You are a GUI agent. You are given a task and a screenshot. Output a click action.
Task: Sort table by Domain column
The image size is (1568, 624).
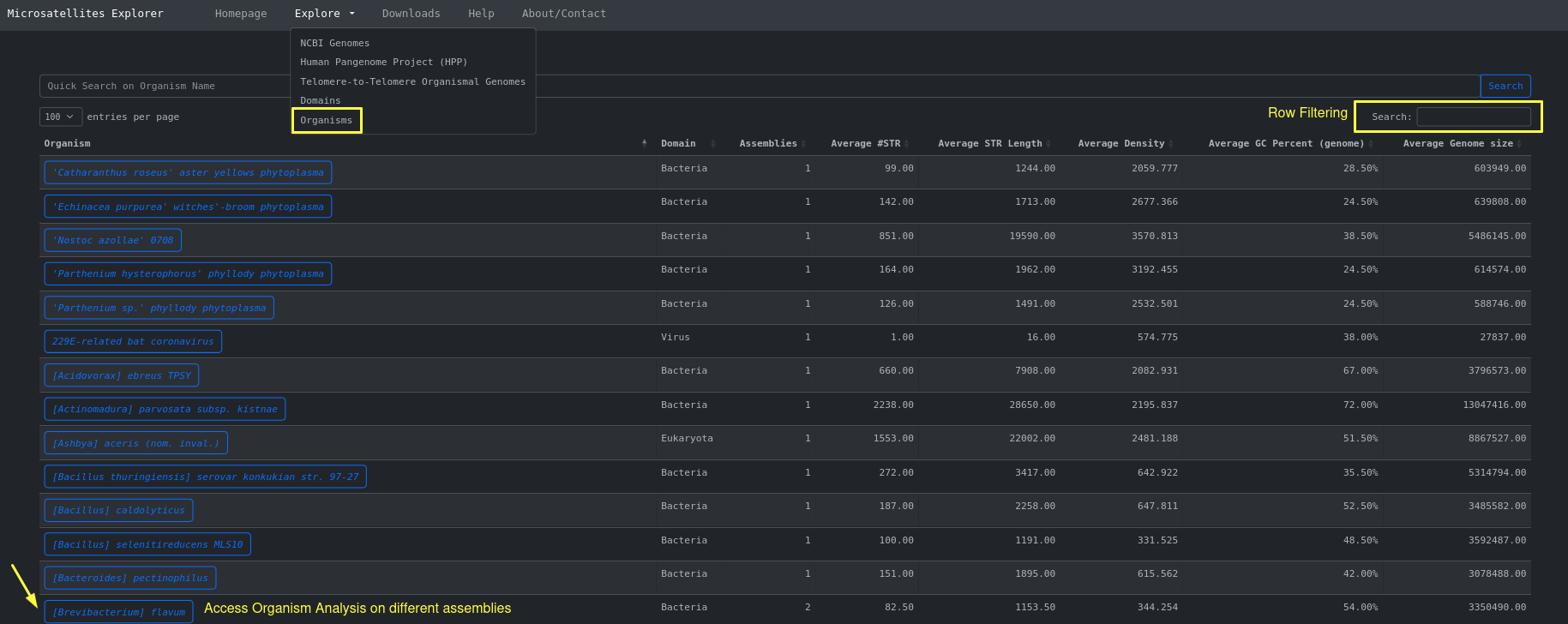678,144
